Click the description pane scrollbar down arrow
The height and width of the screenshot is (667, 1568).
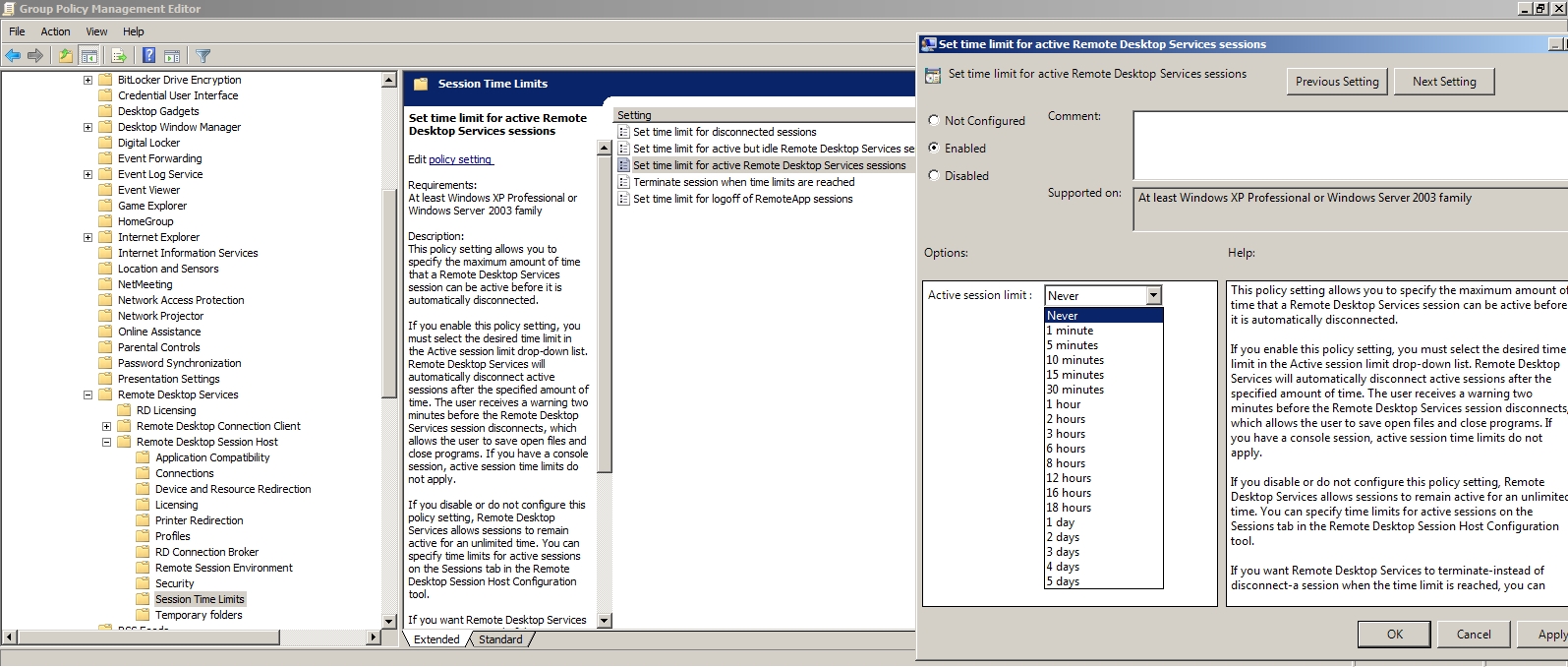pos(605,621)
